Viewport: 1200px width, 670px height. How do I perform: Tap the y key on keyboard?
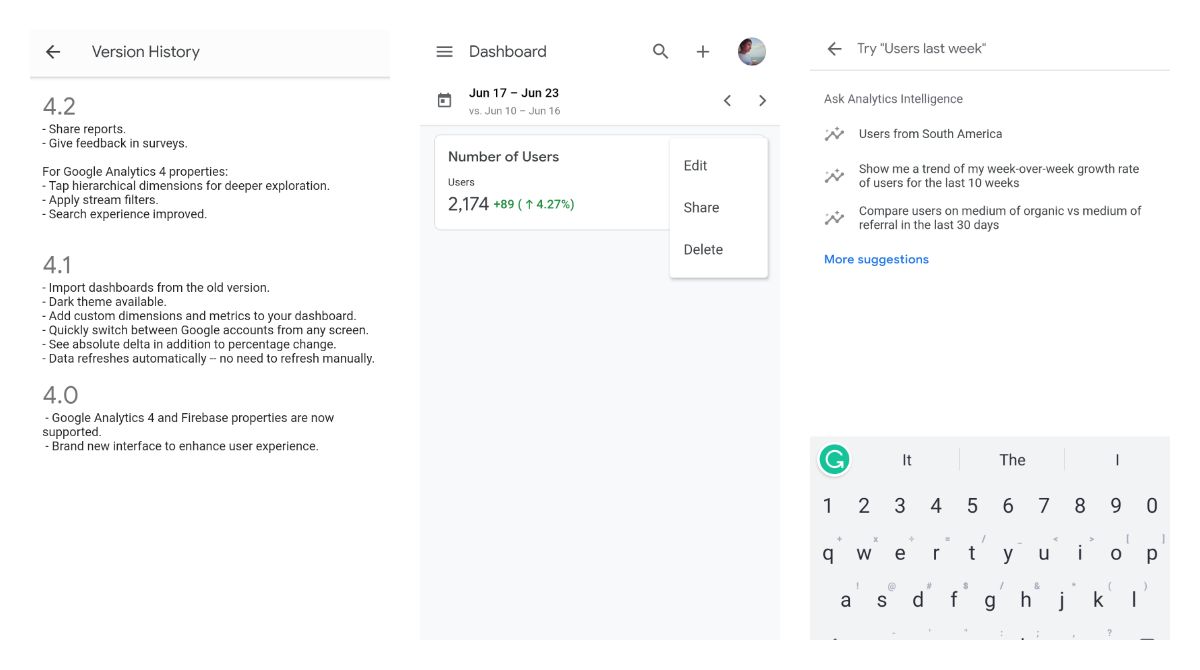(1008, 553)
